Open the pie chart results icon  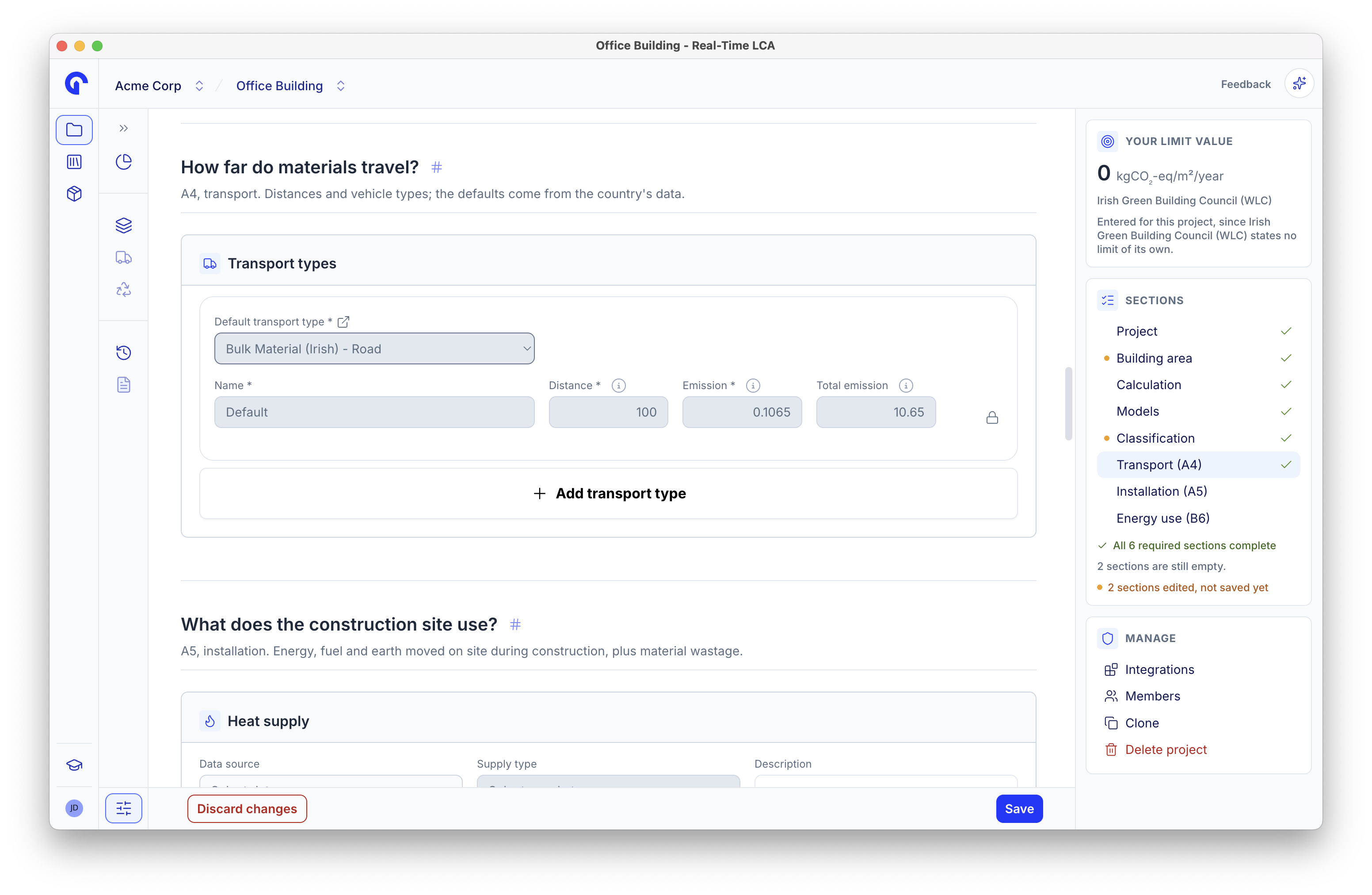(123, 162)
